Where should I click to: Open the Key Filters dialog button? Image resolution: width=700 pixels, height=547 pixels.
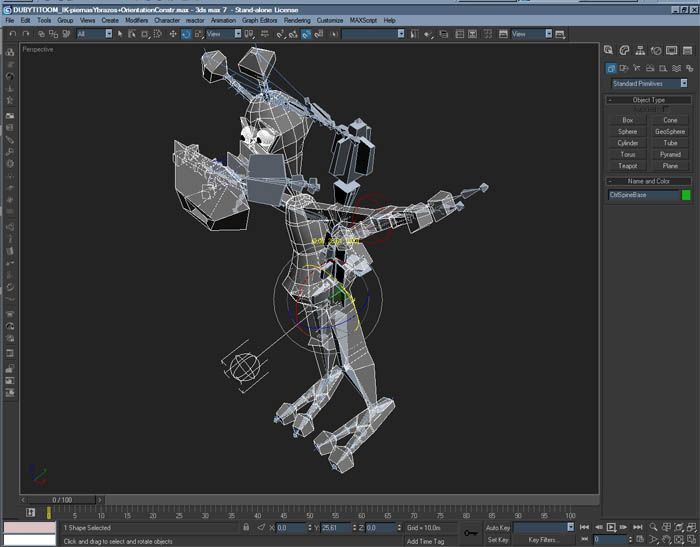coord(544,539)
